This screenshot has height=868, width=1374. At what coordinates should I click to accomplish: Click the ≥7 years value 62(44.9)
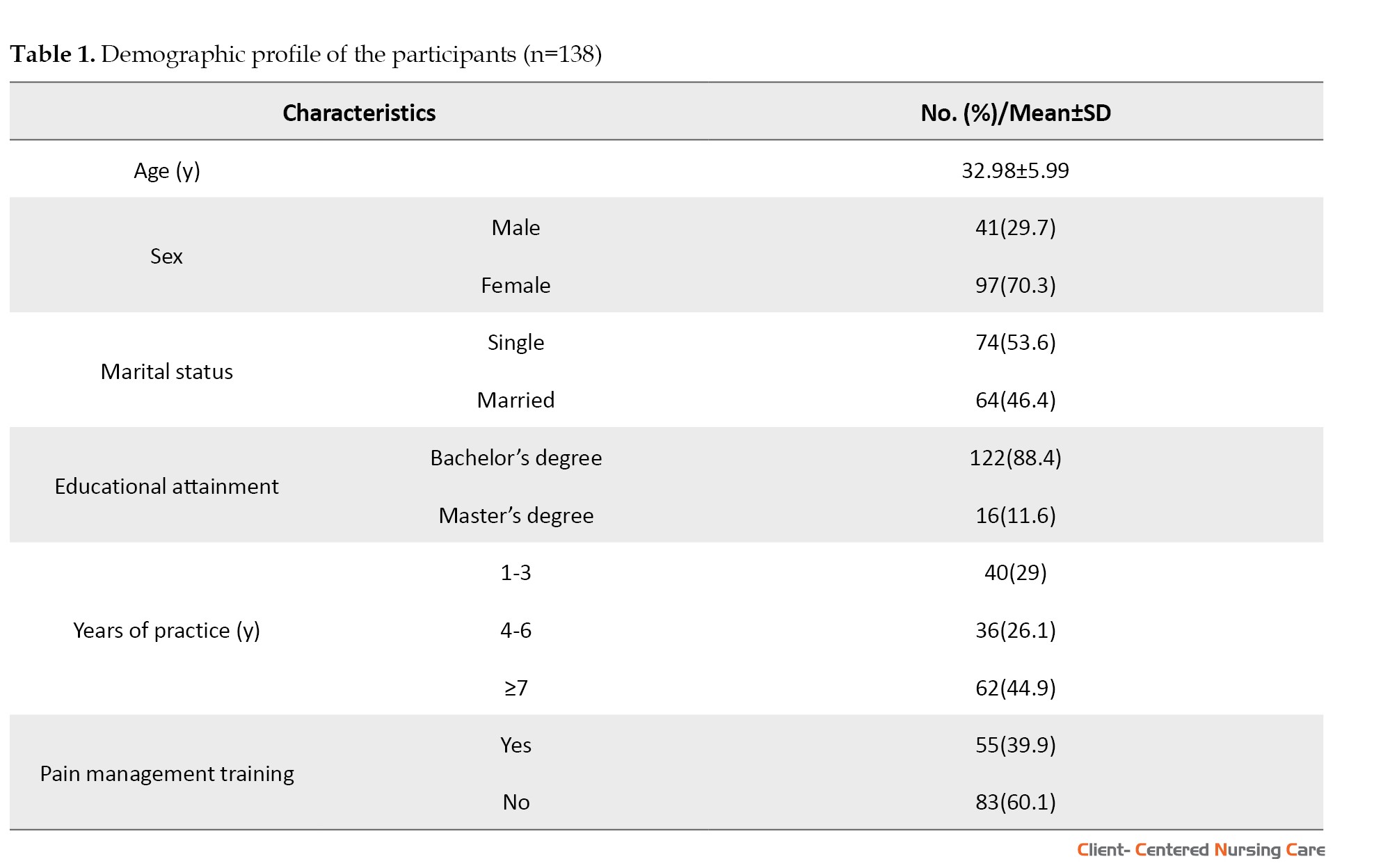pyautogui.click(x=1016, y=688)
